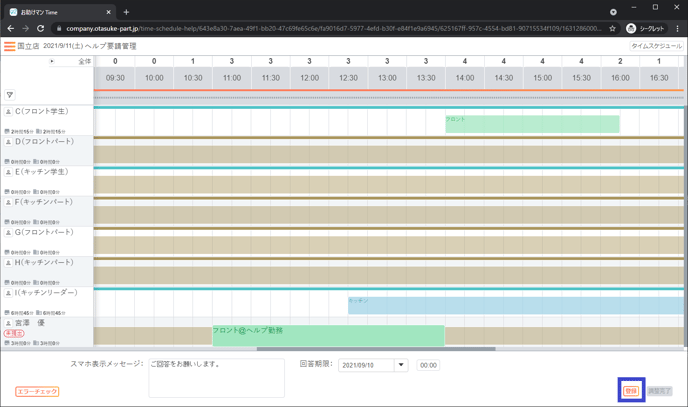Reload the page in the browser
Viewport: 688px width, 407px height.
point(41,29)
